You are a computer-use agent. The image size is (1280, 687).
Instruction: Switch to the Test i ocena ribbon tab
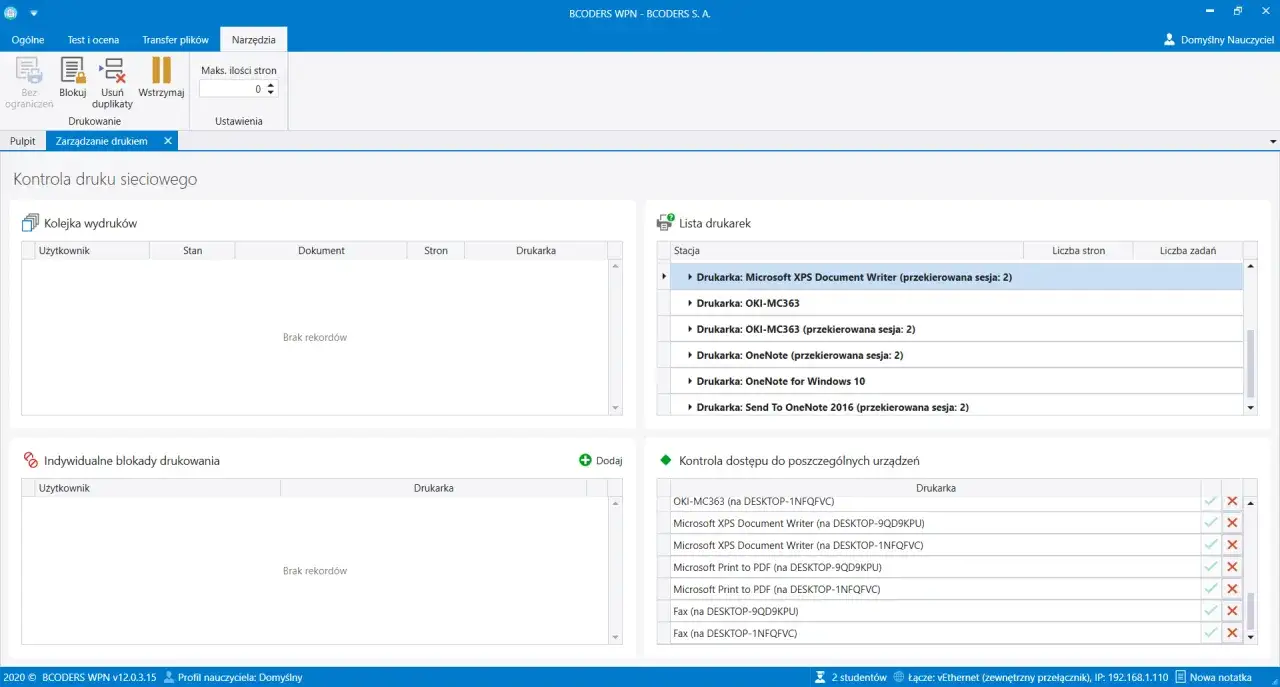coord(93,40)
